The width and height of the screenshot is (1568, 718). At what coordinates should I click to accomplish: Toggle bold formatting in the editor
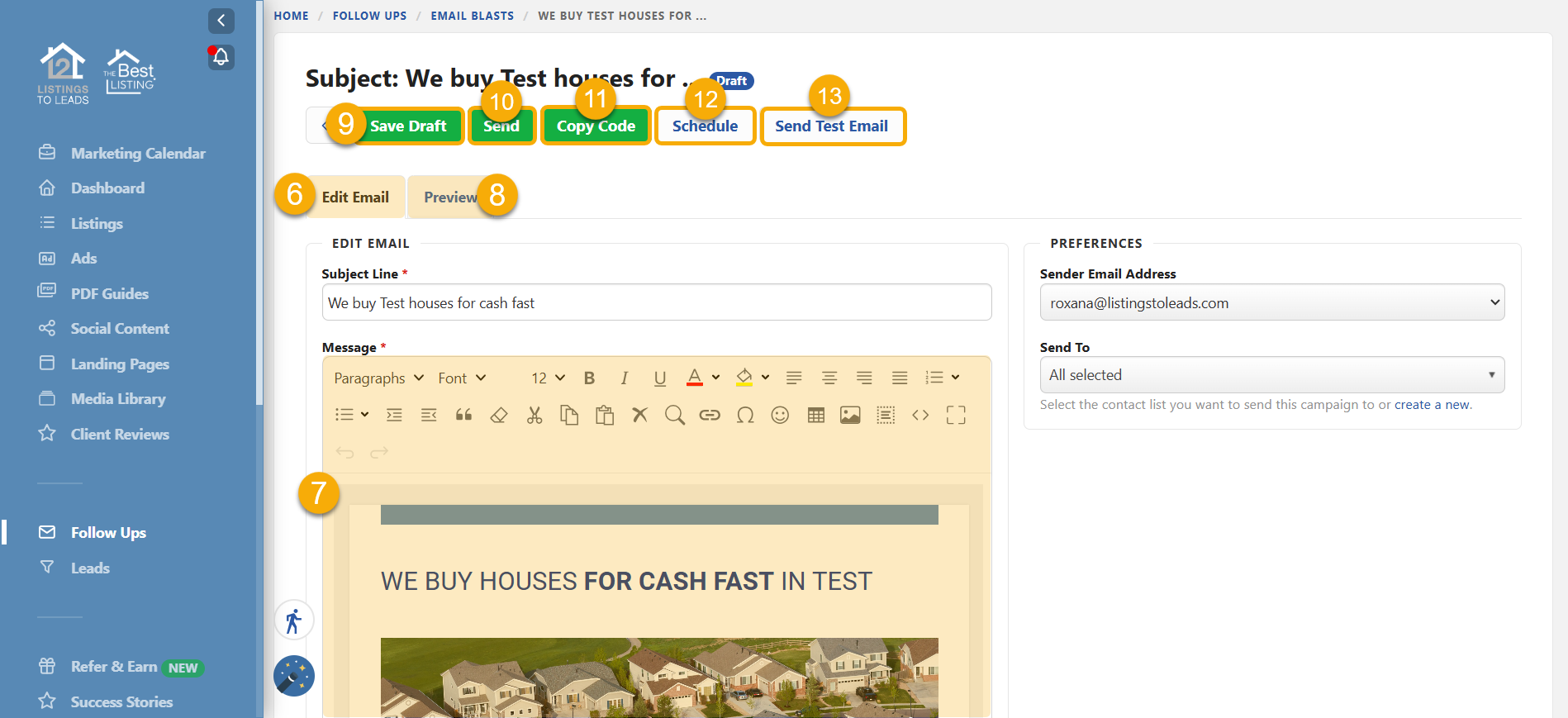point(589,378)
